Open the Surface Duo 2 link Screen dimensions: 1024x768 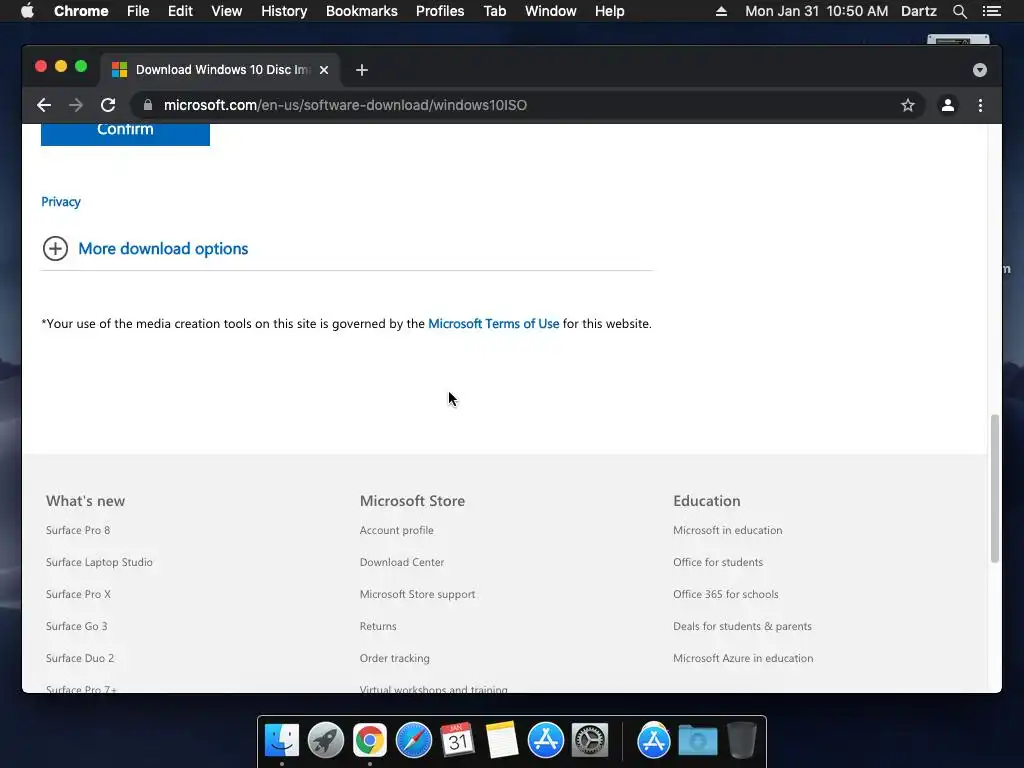pos(80,658)
